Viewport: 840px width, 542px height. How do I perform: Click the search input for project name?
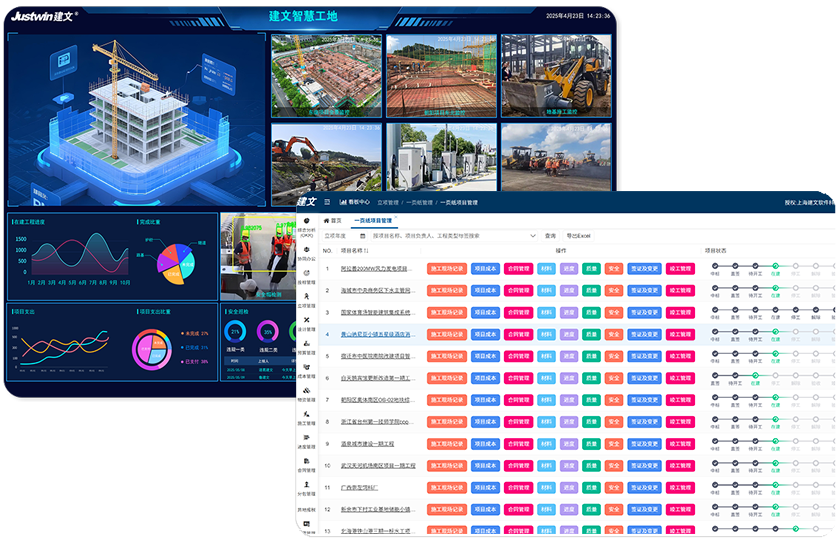[440, 236]
